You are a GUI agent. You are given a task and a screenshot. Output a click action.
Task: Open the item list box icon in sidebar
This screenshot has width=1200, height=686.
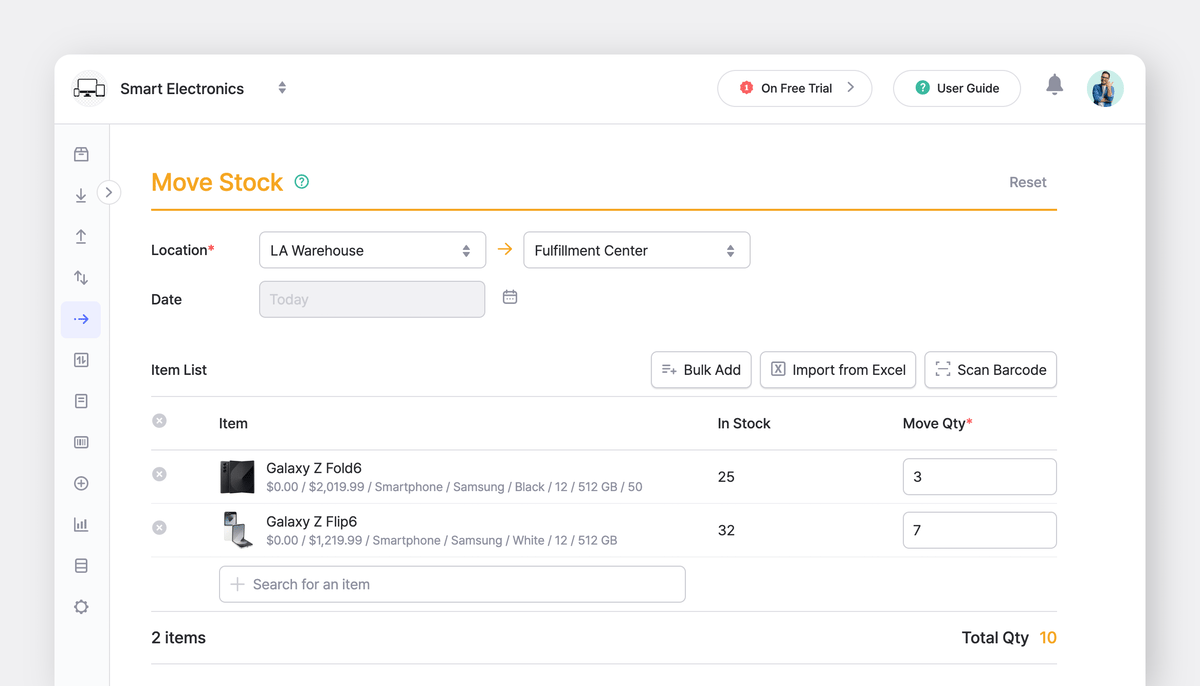81,154
